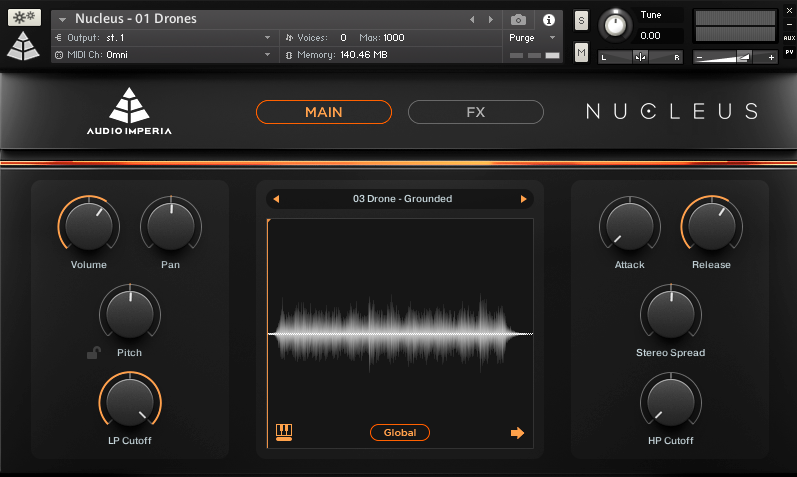Image resolution: width=797 pixels, height=477 pixels.
Task: Click the header volume slider
Action: point(735,57)
